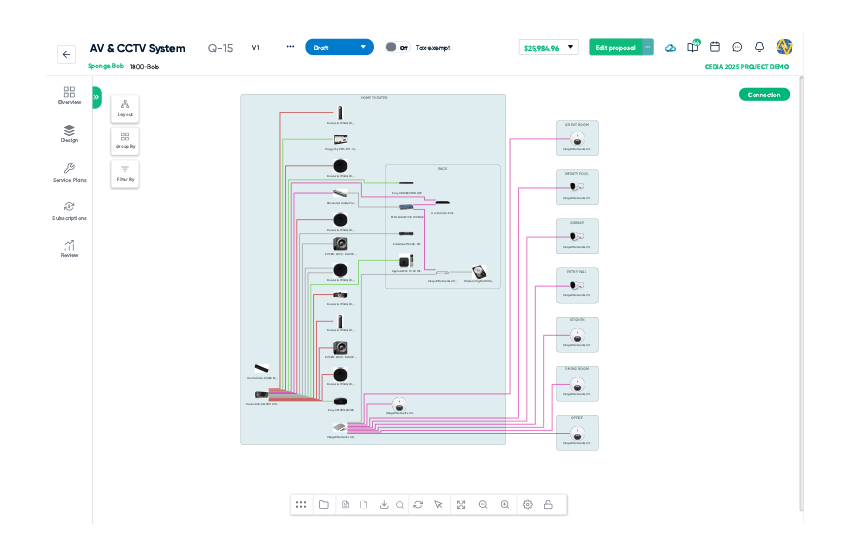This screenshot has height=550, width=850.
Task: Click the notifications bell icon
Action: point(759,47)
